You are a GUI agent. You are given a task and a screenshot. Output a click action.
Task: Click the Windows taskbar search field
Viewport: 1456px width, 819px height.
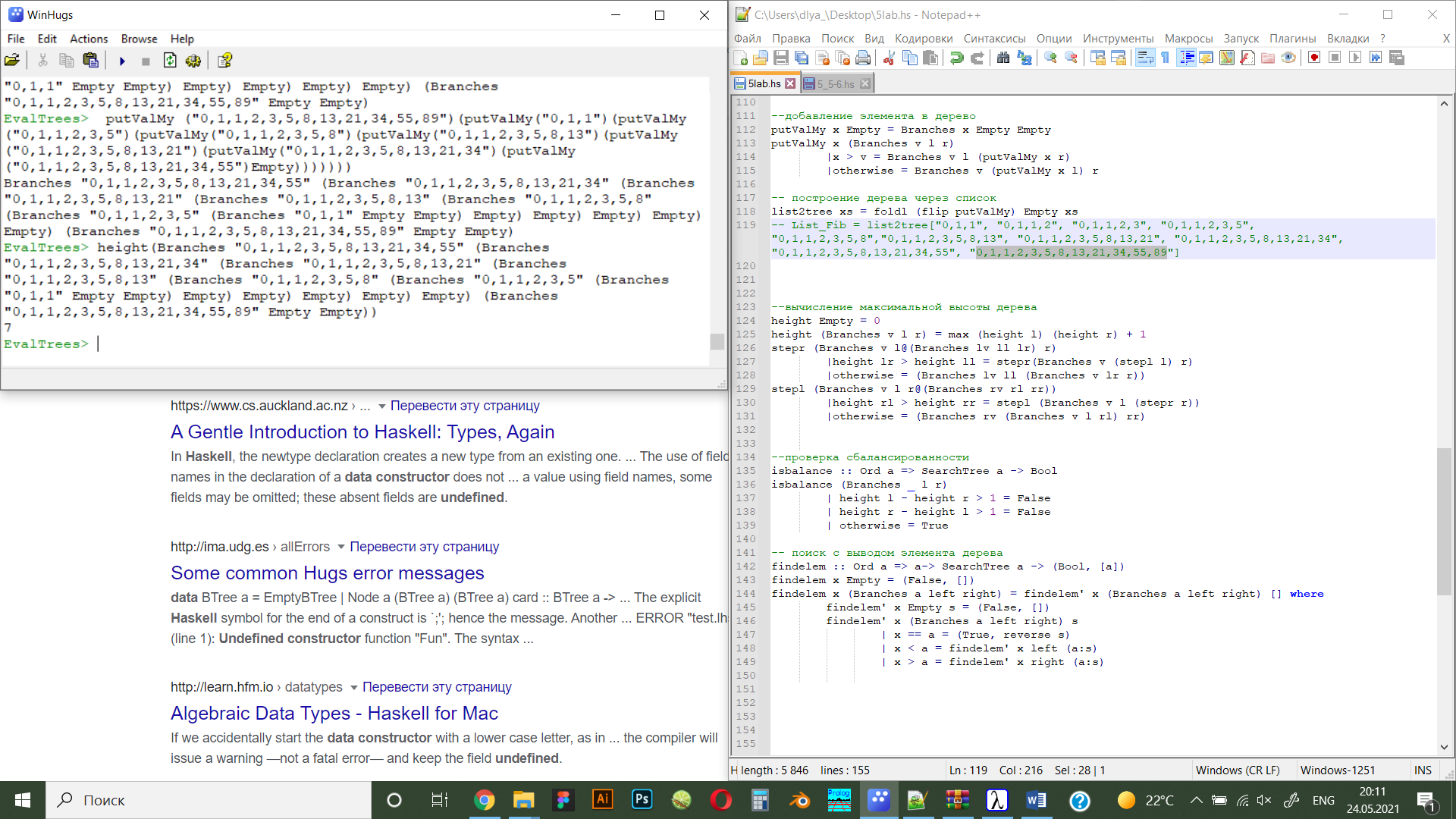click(209, 800)
